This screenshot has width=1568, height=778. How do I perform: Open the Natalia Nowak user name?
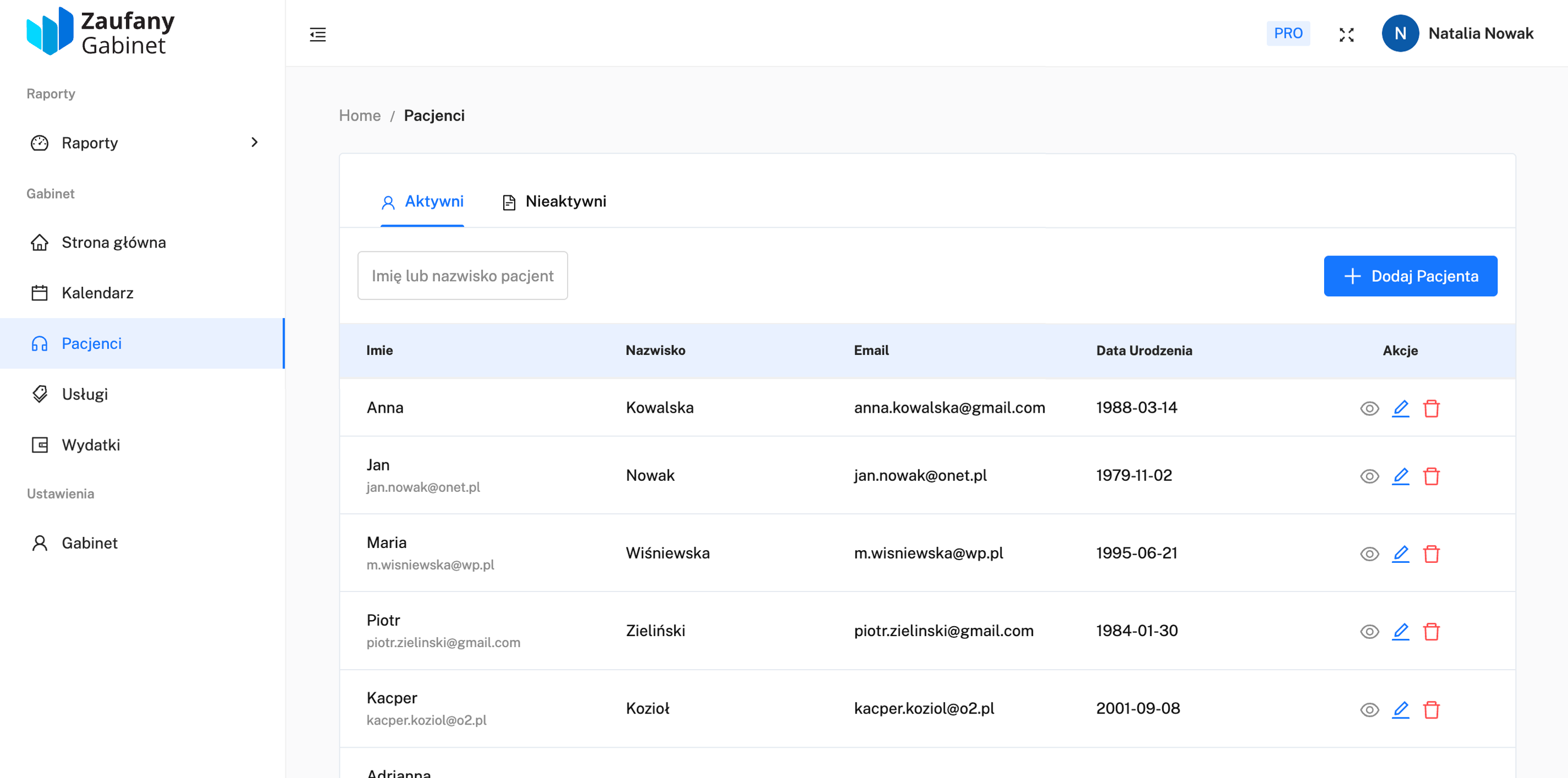pos(1480,34)
